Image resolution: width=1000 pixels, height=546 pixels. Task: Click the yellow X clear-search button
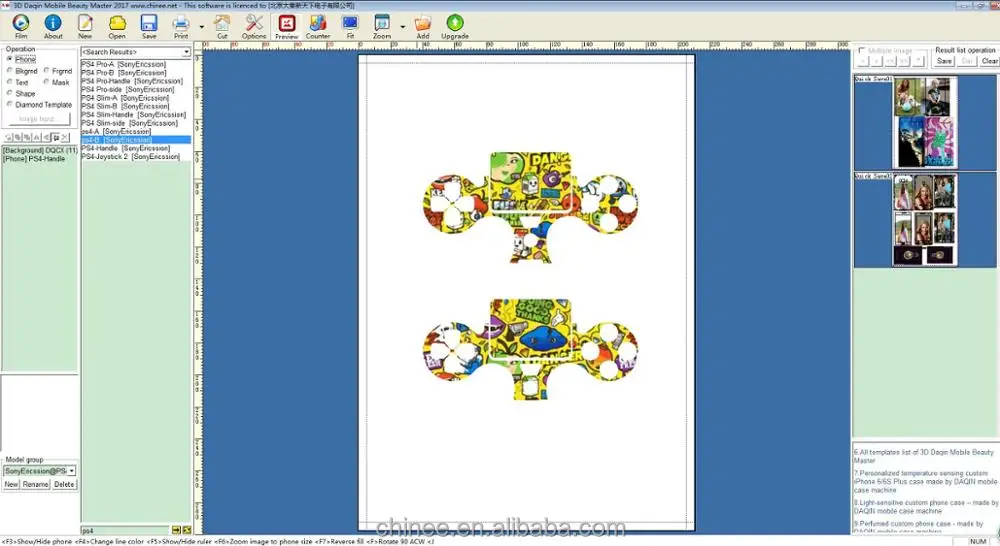187,530
